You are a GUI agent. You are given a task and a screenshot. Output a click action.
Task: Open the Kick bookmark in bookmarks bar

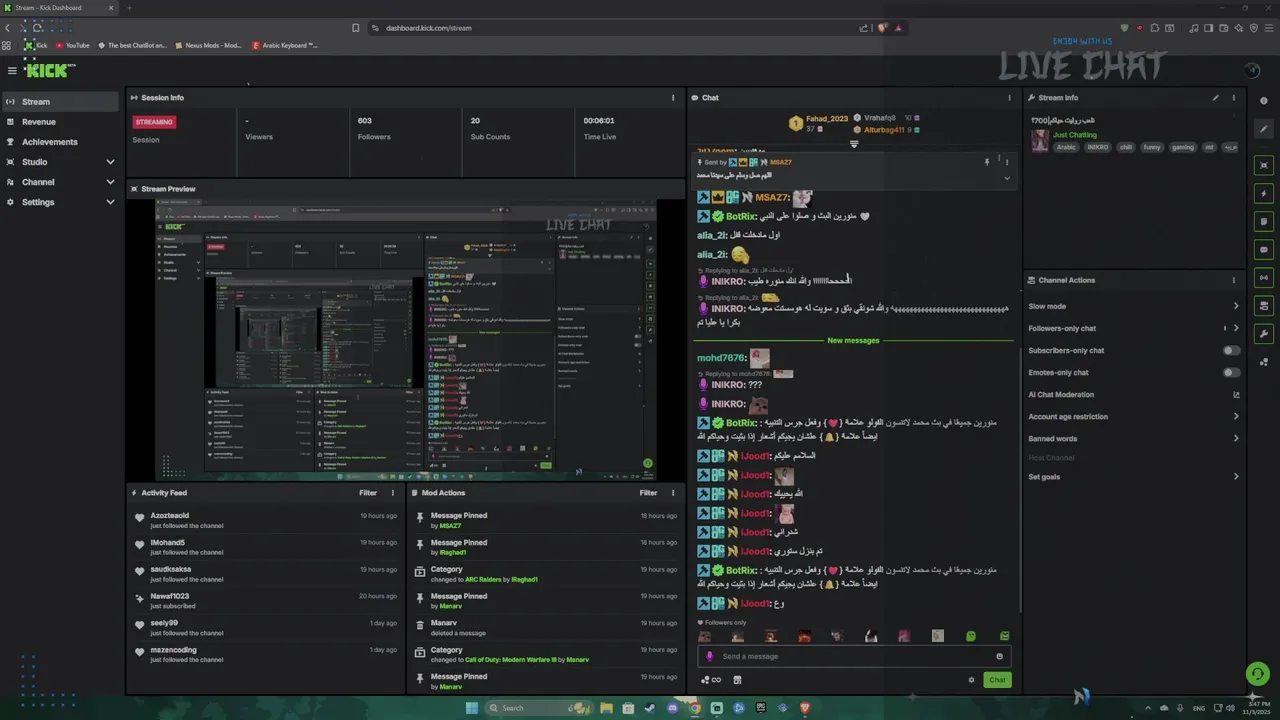click(36, 45)
